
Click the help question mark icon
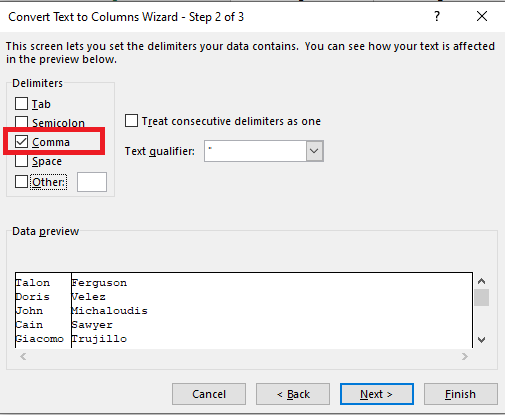(x=437, y=16)
